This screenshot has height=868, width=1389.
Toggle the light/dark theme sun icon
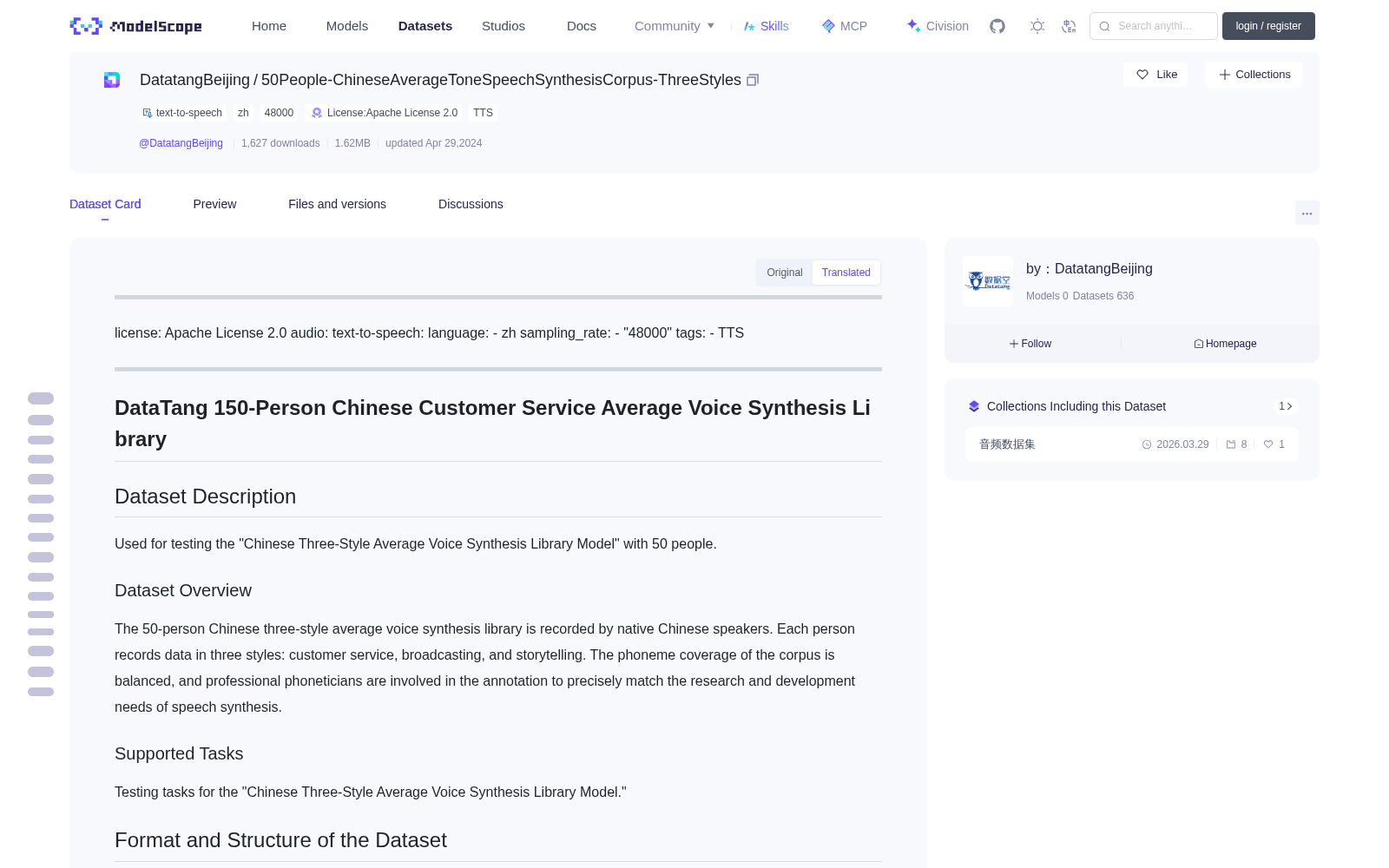click(x=1037, y=26)
